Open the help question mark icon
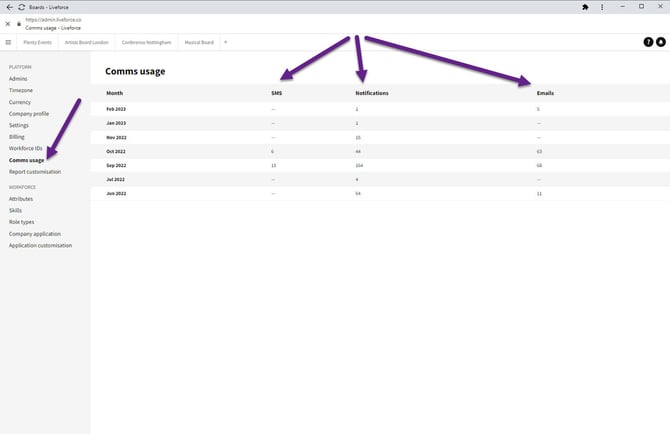Screen dimensions: 670x434 [648, 42]
